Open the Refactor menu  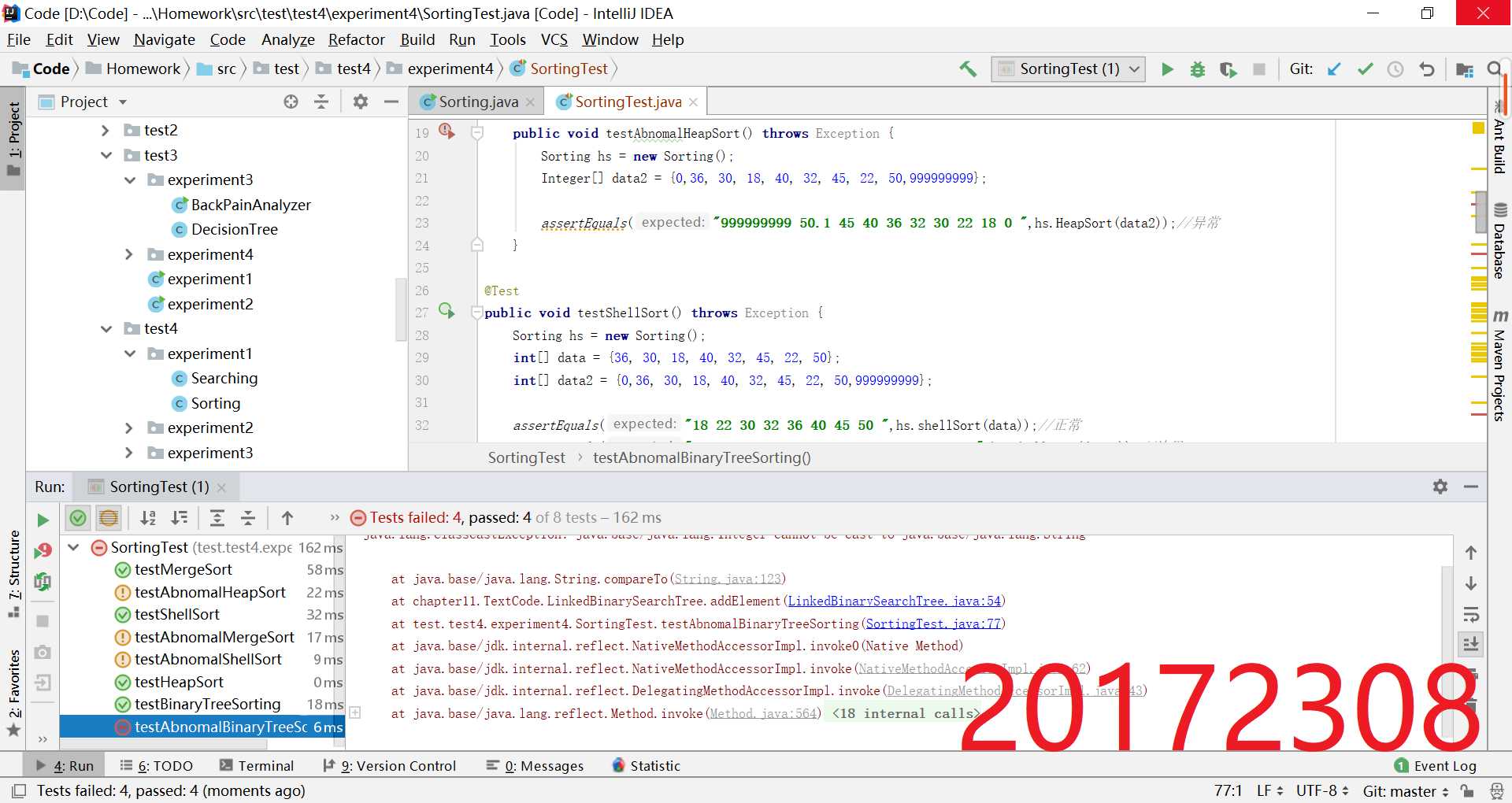356,39
